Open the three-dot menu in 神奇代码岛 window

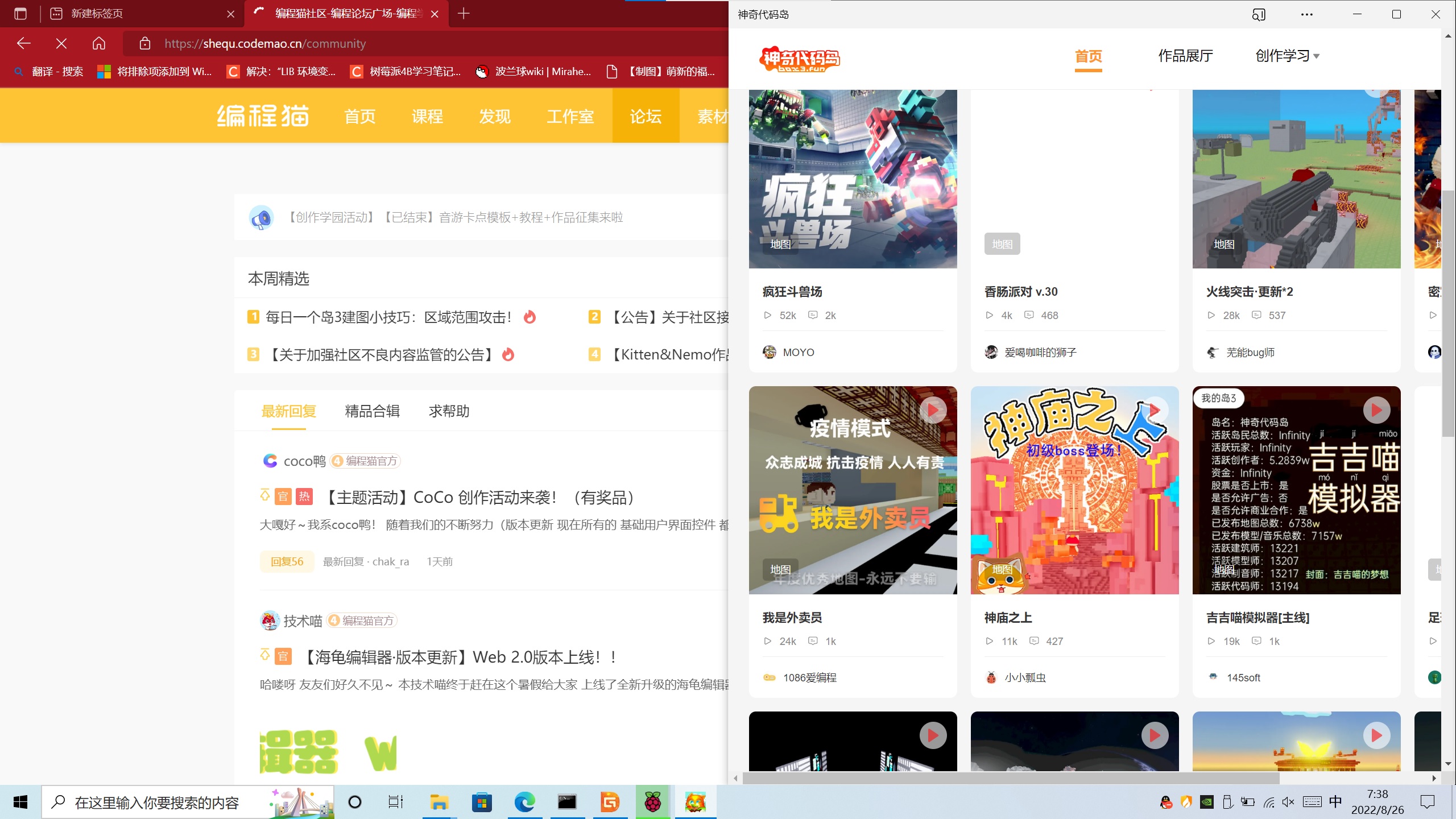click(1307, 14)
